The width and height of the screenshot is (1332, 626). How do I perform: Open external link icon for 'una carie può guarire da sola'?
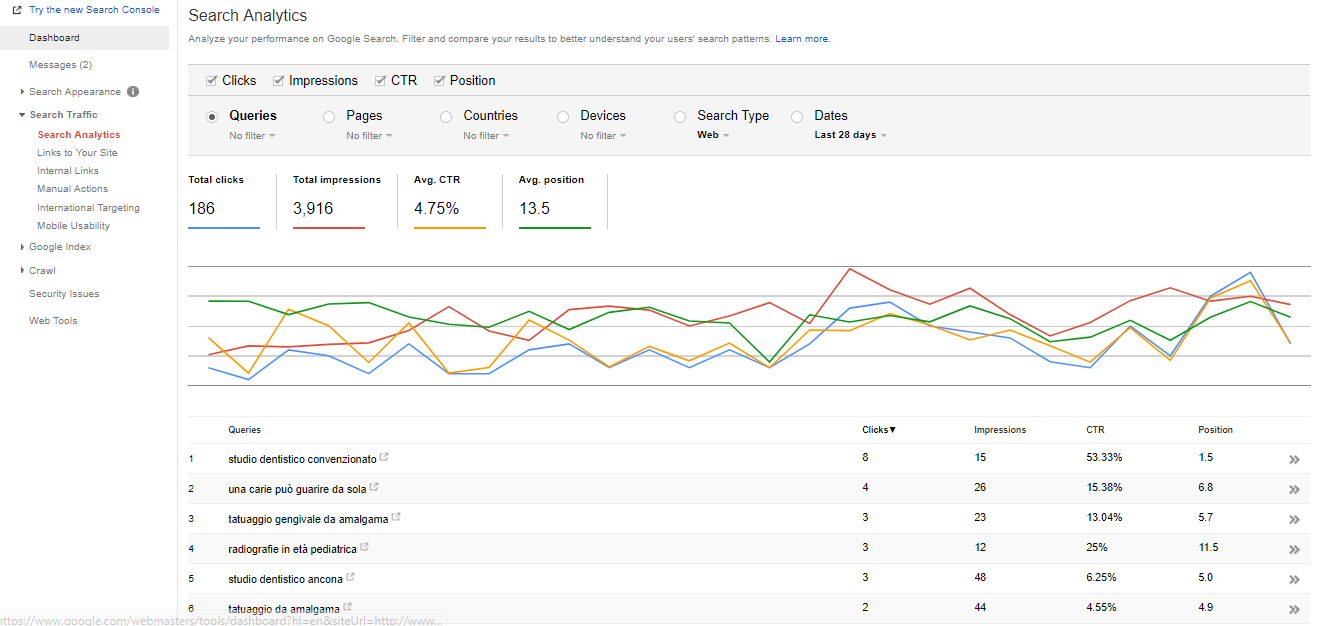(374, 488)
